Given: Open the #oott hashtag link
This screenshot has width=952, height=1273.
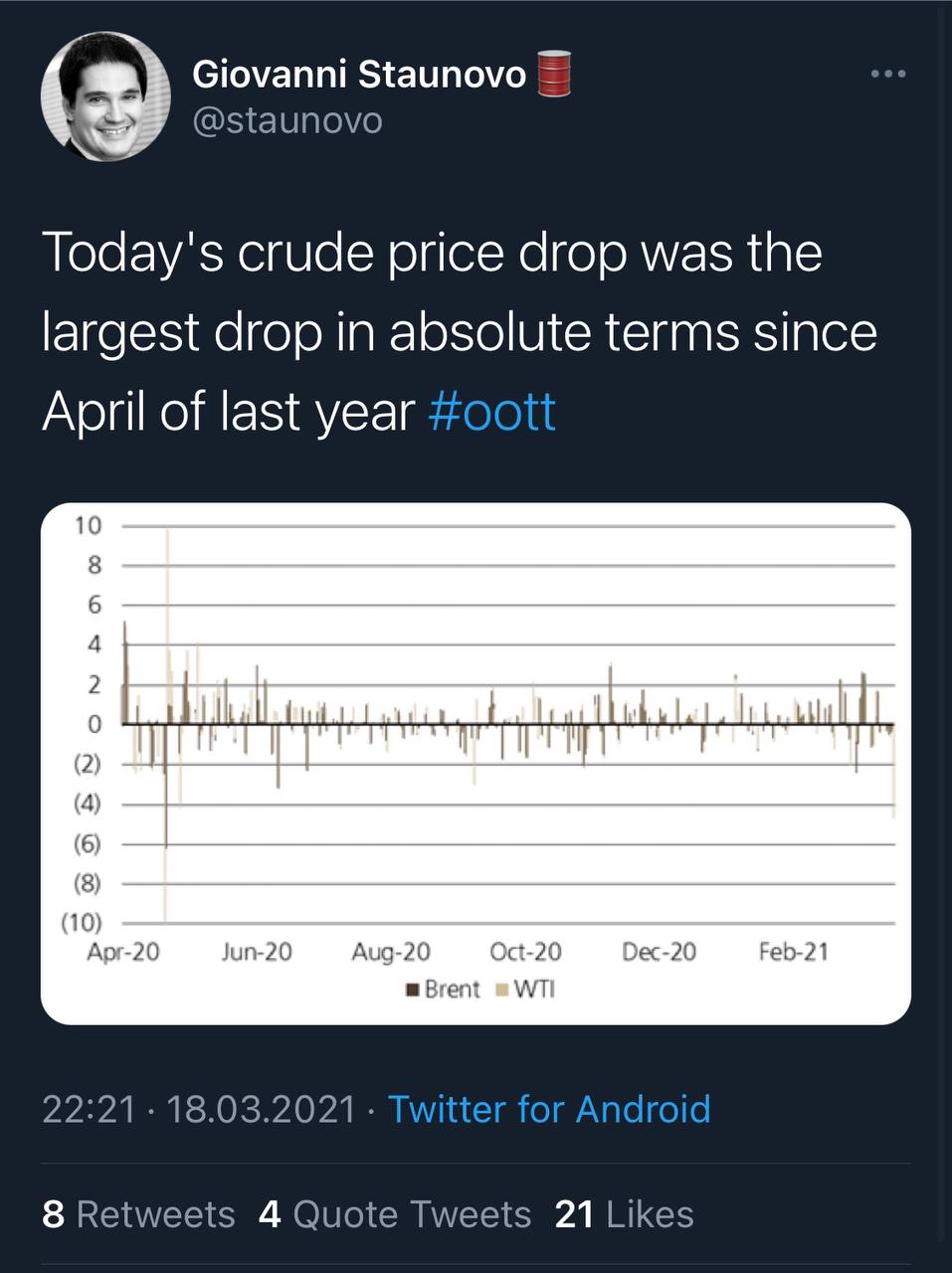Looking at the screenshot, I should pyautogui.click(x=491, y=411).
